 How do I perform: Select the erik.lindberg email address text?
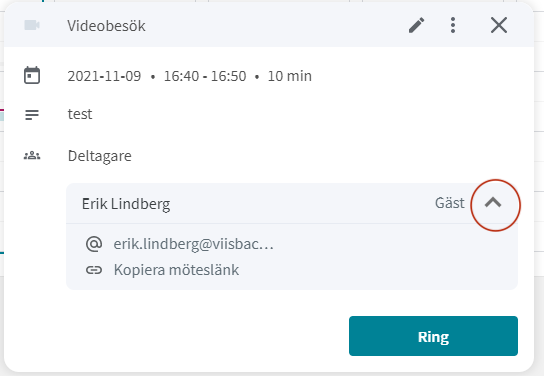[x=193, y=244]
